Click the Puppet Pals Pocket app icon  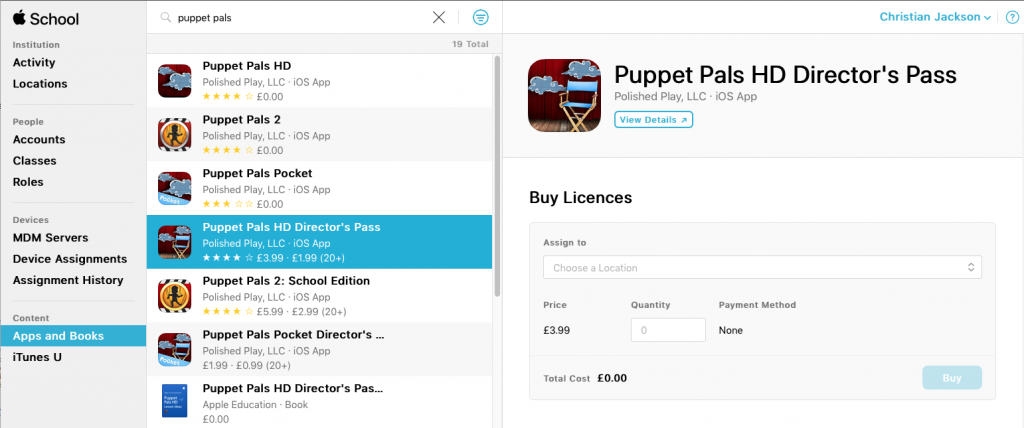click(174, 188)
